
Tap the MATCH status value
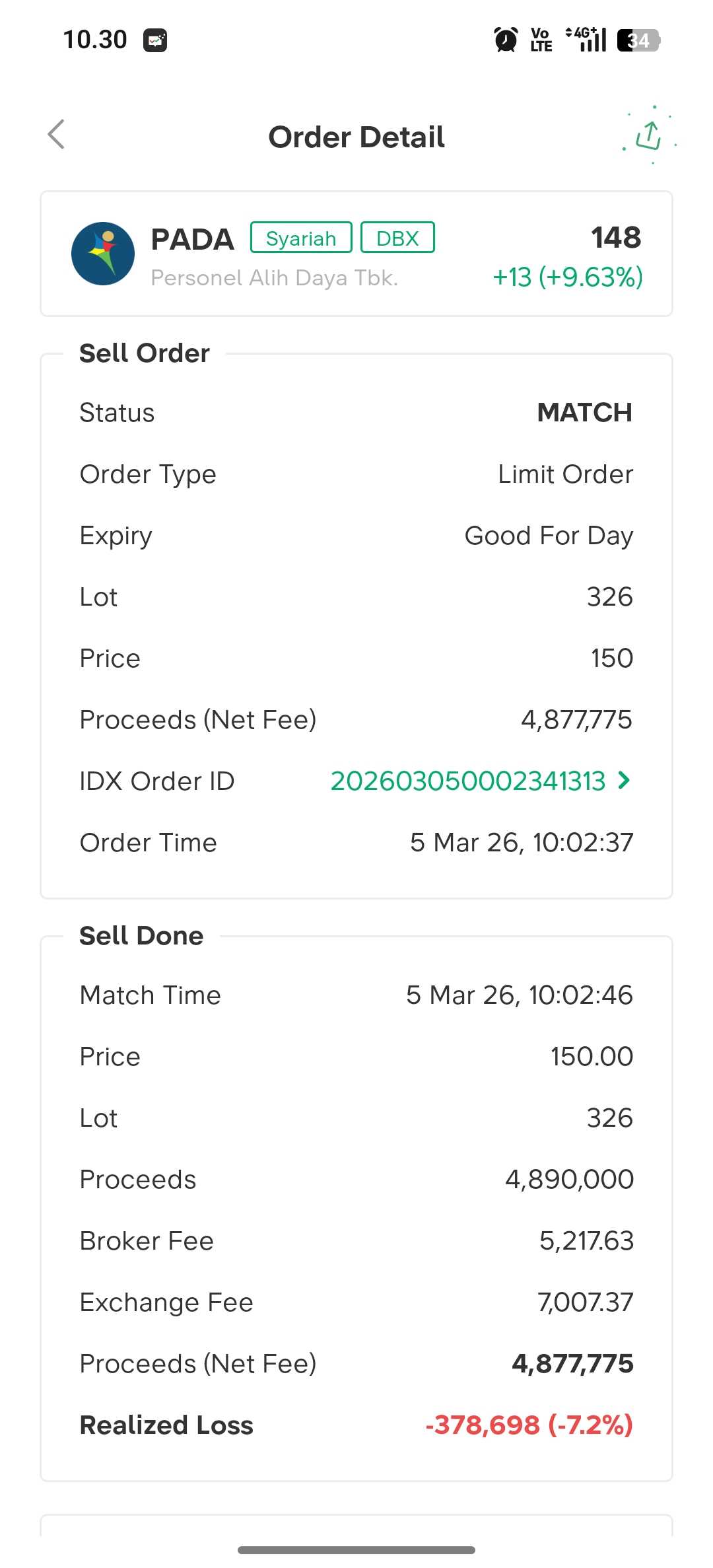584,413
